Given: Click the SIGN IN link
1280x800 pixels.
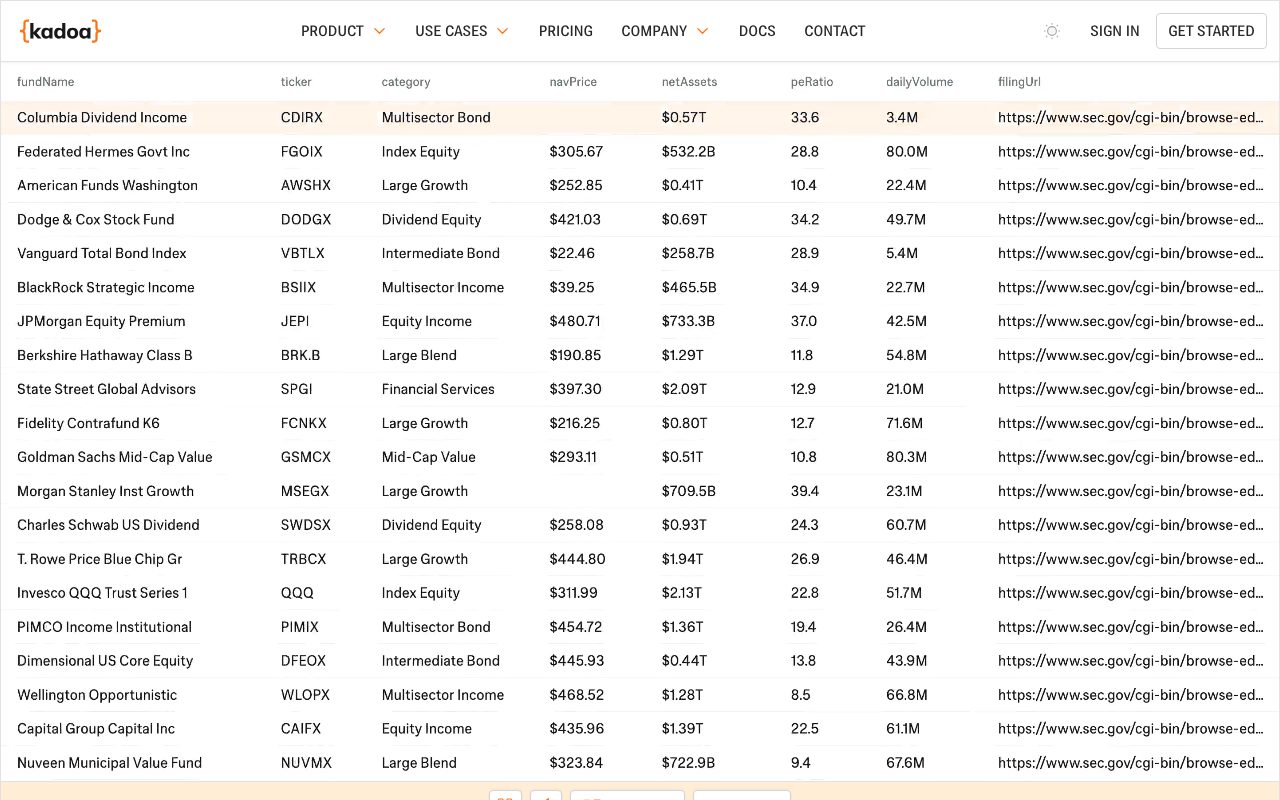Looking at the screenshot, I should (1115, 31).
